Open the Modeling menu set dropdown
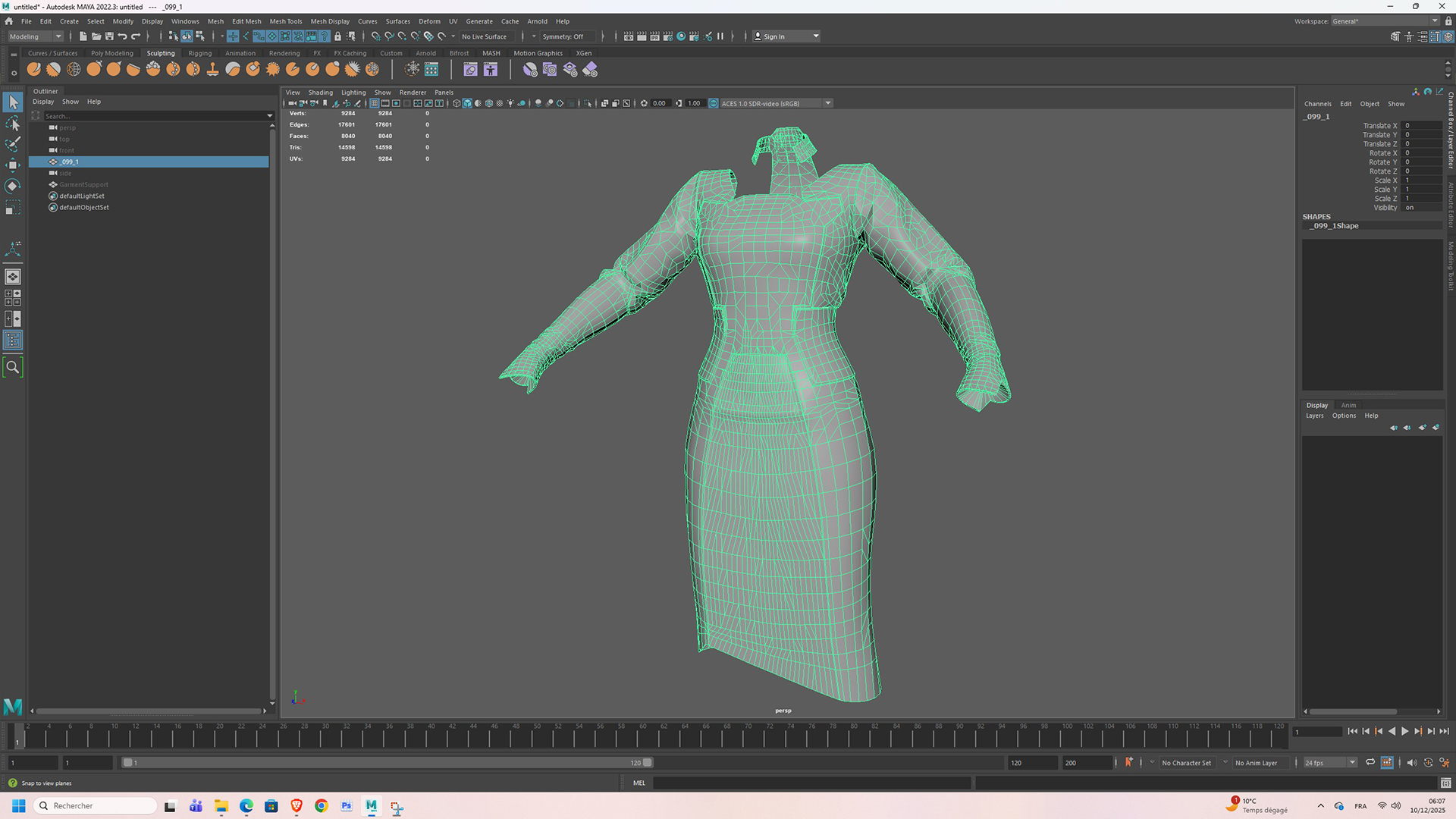The image size is (1456, 819). pyautogui.click(x=36, y=36)
